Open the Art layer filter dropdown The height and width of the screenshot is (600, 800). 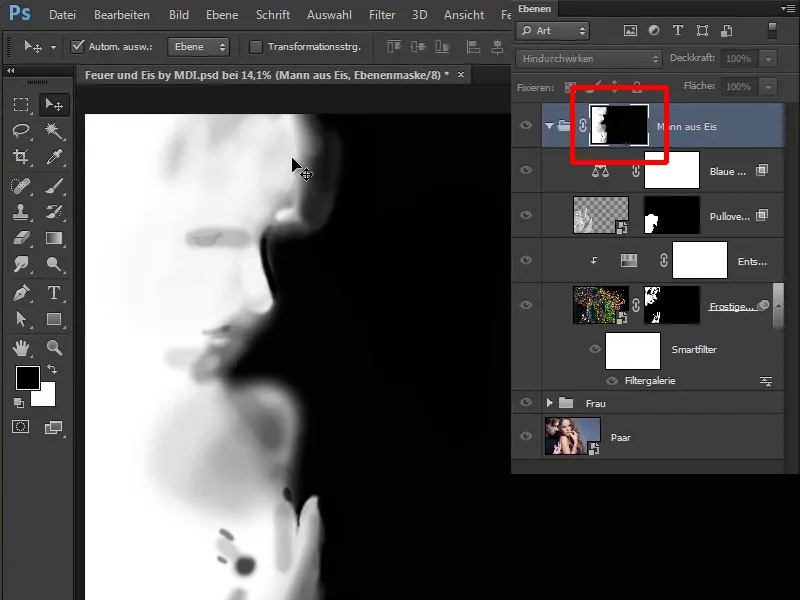click(x=553, y=31)
